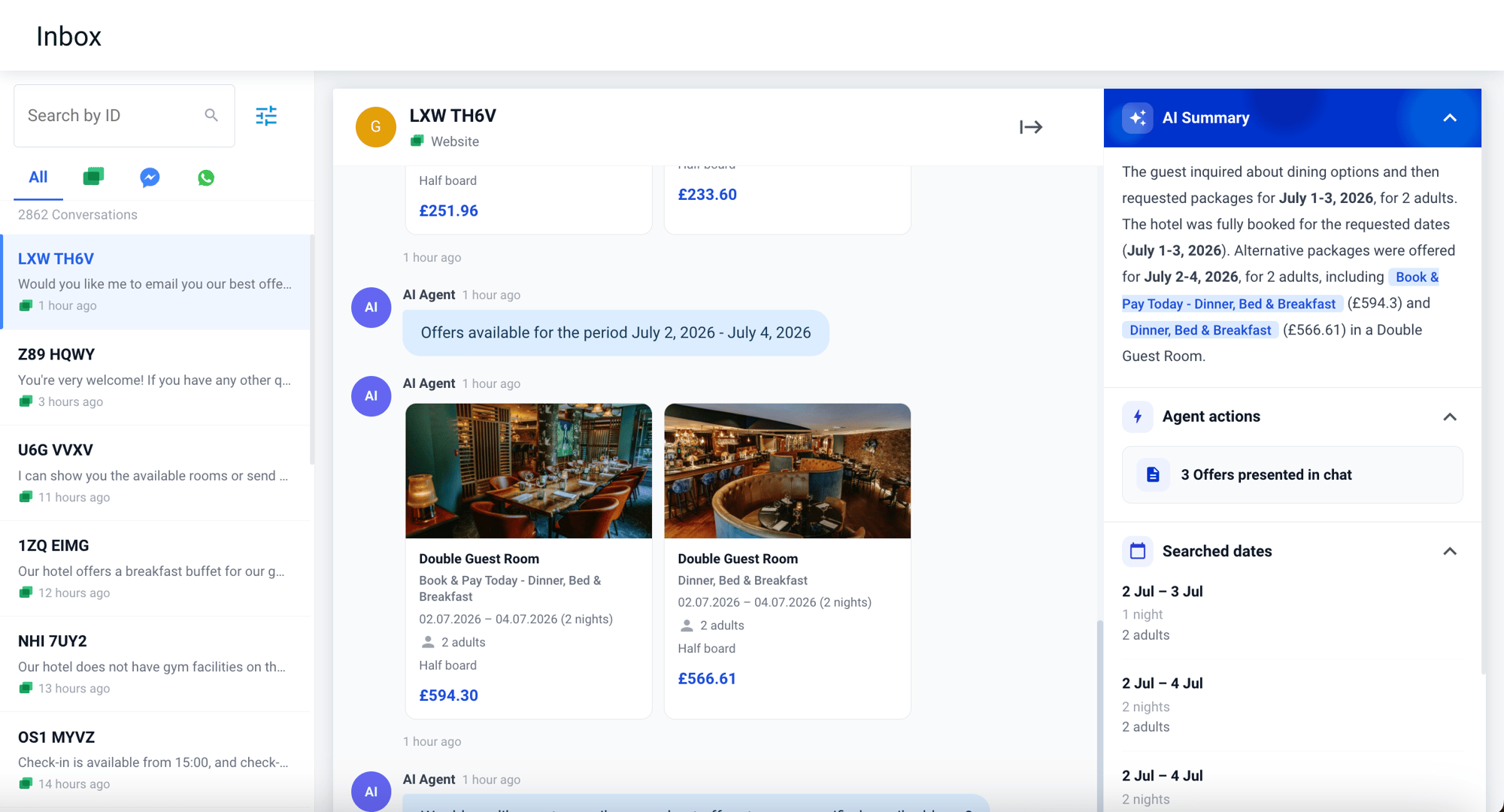Click the channel icon in NHI 7UY2 row
Viewport: 1504px width, 812px height.
[26, 688]
